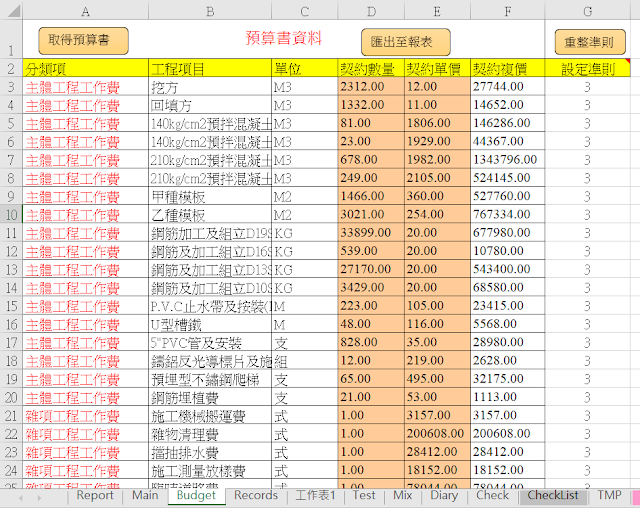Select the cell containing 擋抽排水費
This screenshot has width=640, height=508.
point(210,452)
